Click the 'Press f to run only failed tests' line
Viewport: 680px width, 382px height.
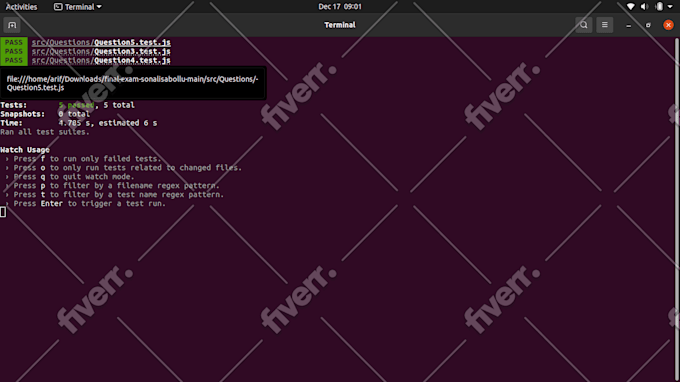pos(83,159)
